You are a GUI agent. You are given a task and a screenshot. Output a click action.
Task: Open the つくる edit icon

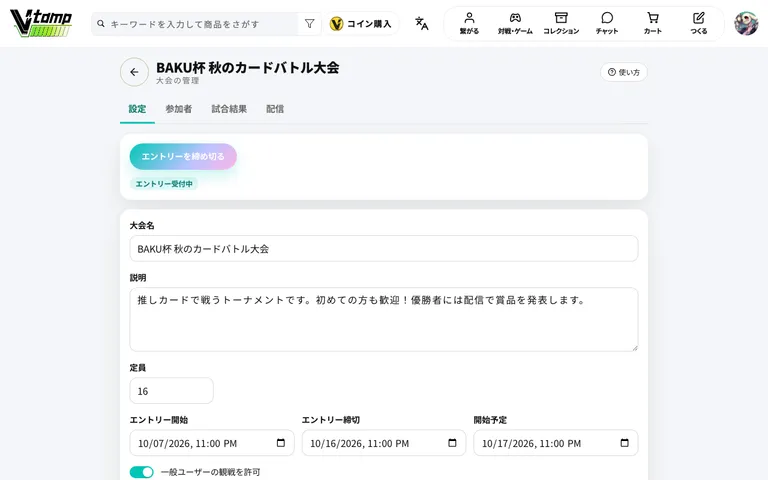[698, 18]
